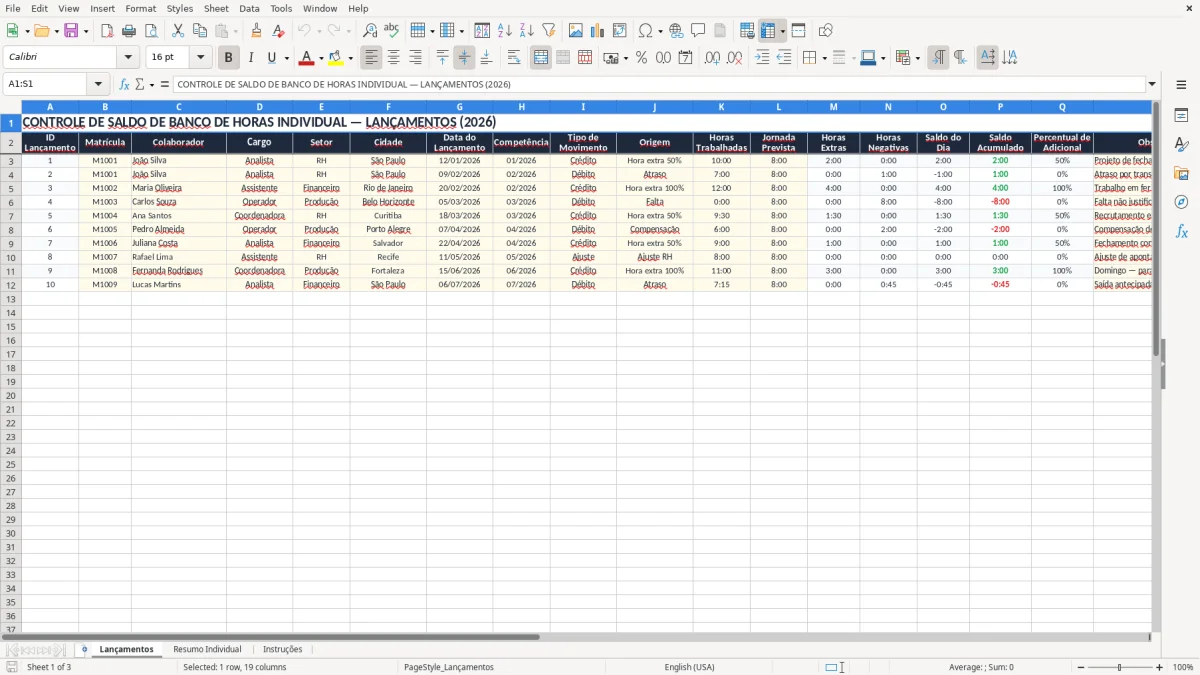
Task: Open the sidebar Gallery panel
Action: pyautogui.click(x=1182, y=174)
